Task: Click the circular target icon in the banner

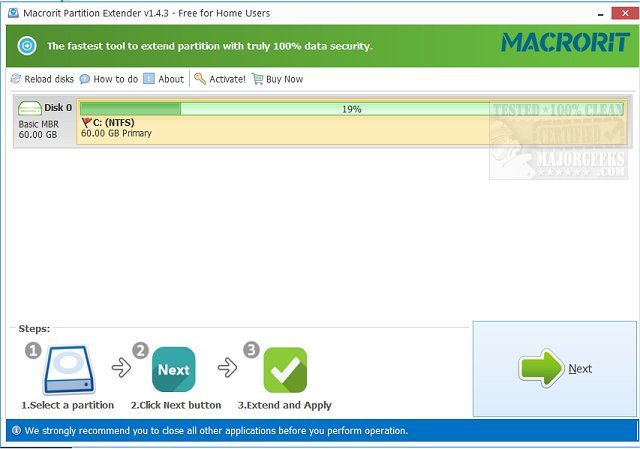Action: point(27,46)
